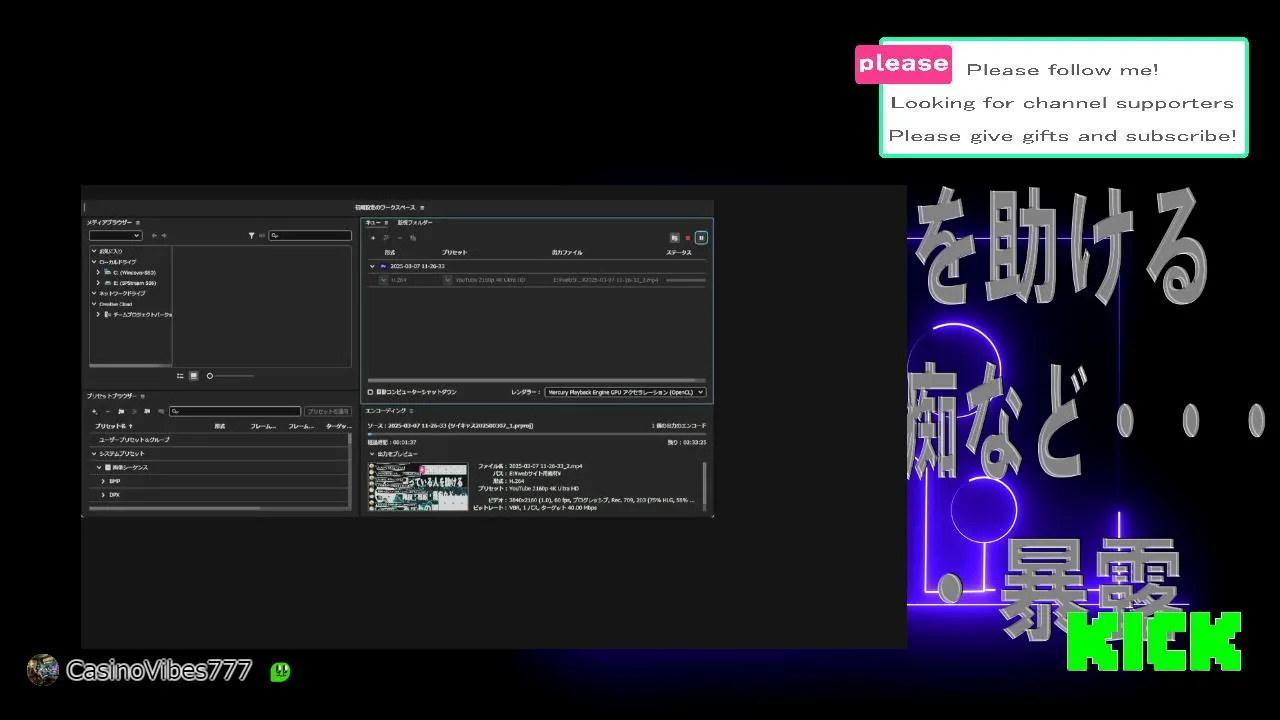1280x720 pixels.
Task: Collapse the 出力をプレビュー section
Action: coord(372,454)
